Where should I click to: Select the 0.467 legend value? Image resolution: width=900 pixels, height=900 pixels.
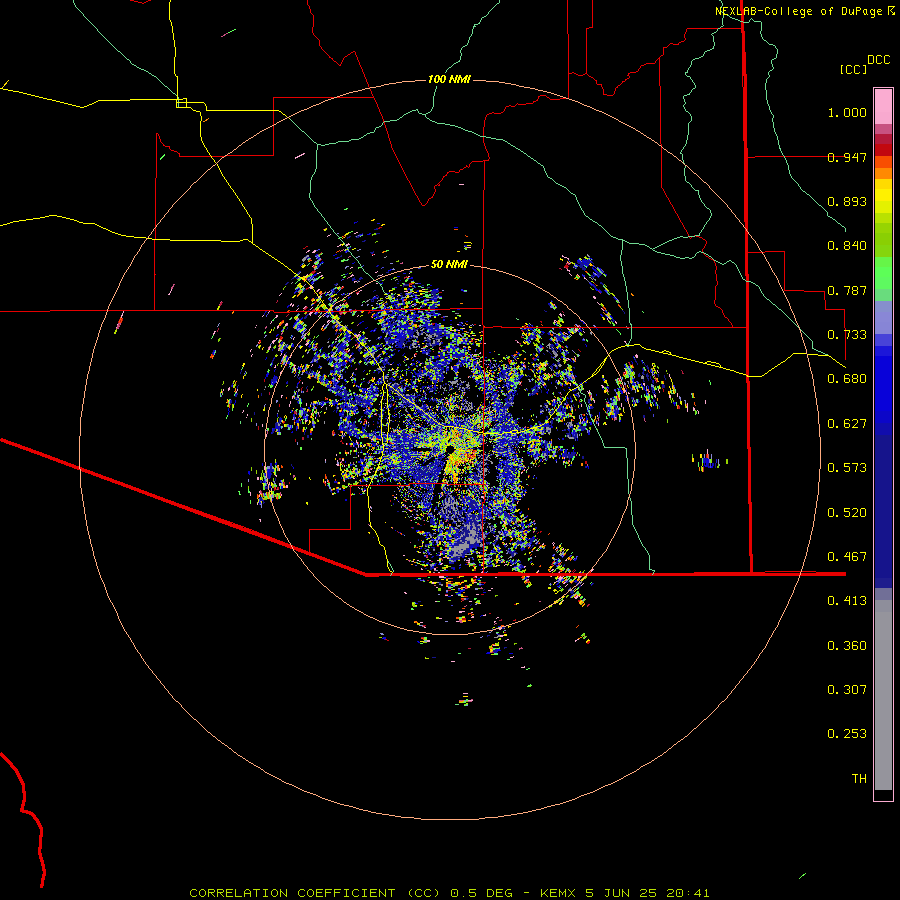[x=847, y=557]
